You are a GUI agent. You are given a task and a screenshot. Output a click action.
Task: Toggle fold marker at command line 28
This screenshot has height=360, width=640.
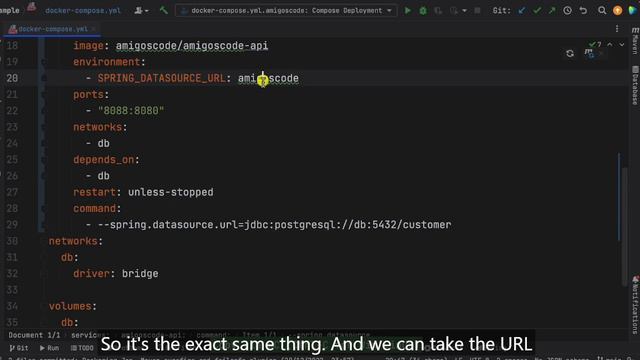pyautogui.click(x=43, y=209)
